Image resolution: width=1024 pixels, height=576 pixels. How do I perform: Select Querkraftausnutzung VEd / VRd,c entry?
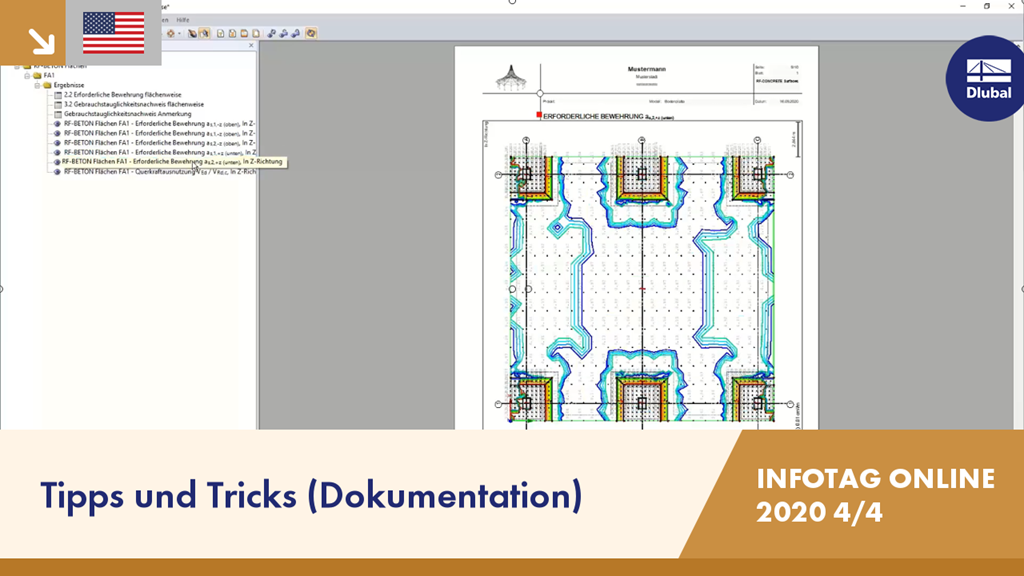pyautogui.click(x=159, y=172)
